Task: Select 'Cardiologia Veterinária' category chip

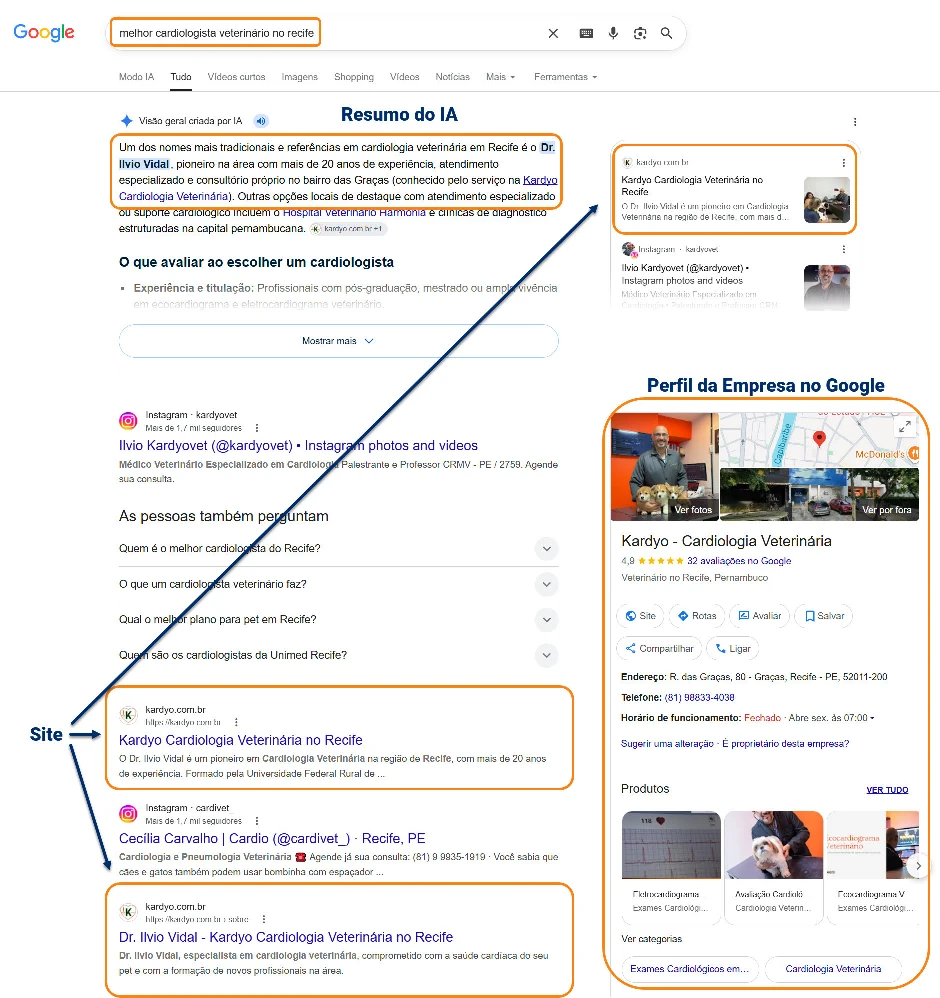Action: click(x=833, y=969)
